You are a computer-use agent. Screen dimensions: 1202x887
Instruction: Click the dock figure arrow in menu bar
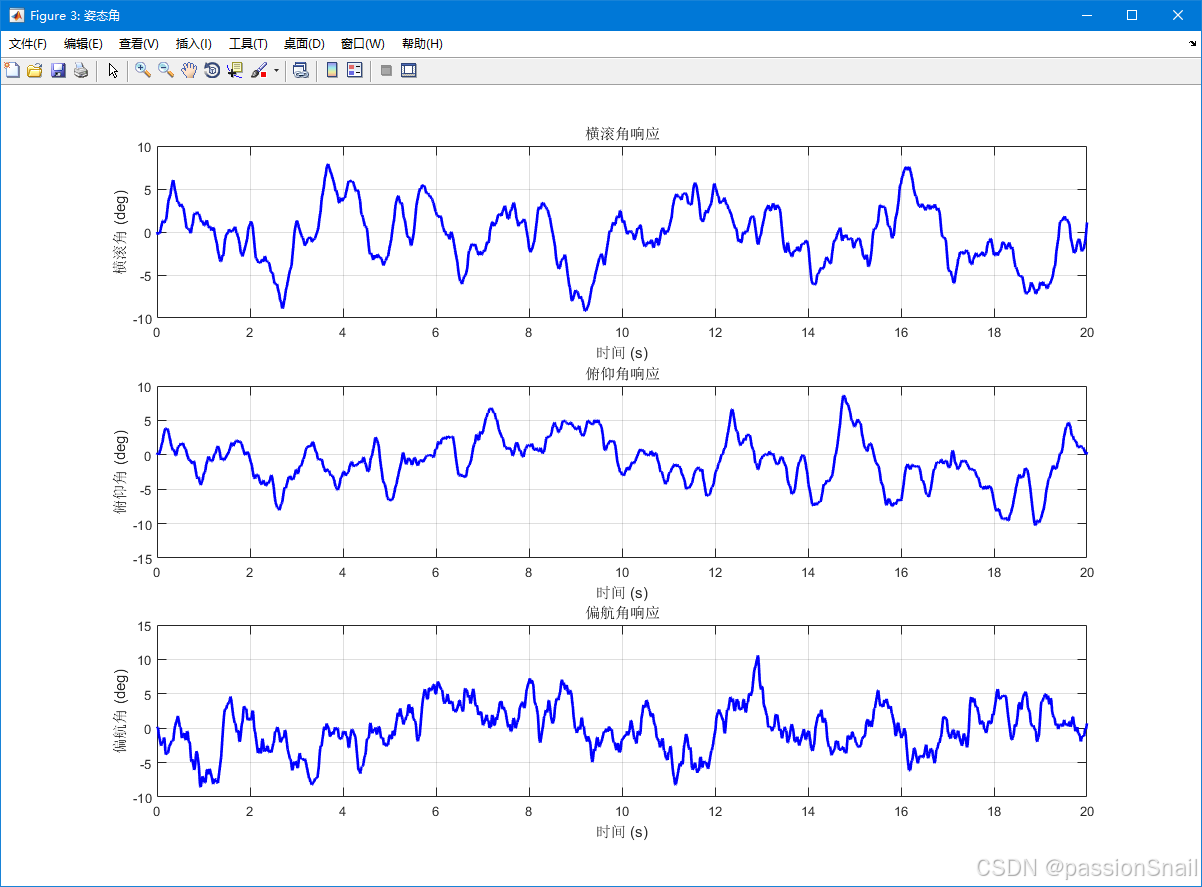[x=1192, y=44]
